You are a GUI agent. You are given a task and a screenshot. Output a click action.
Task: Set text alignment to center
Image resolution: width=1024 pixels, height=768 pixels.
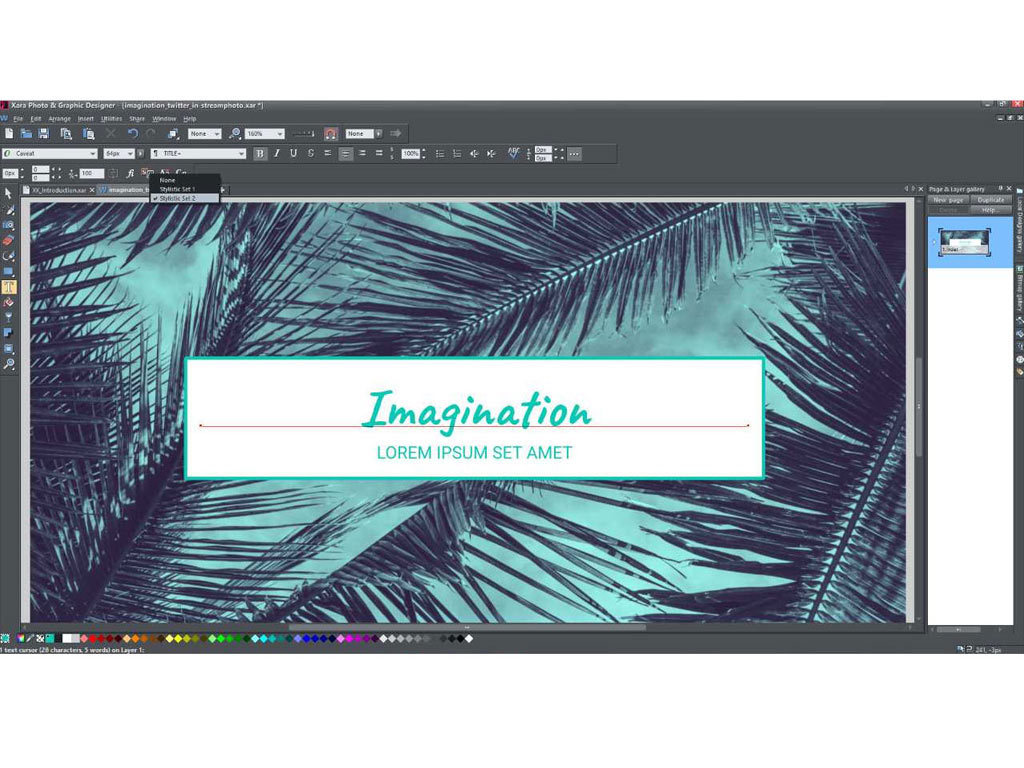coord(345,154)
